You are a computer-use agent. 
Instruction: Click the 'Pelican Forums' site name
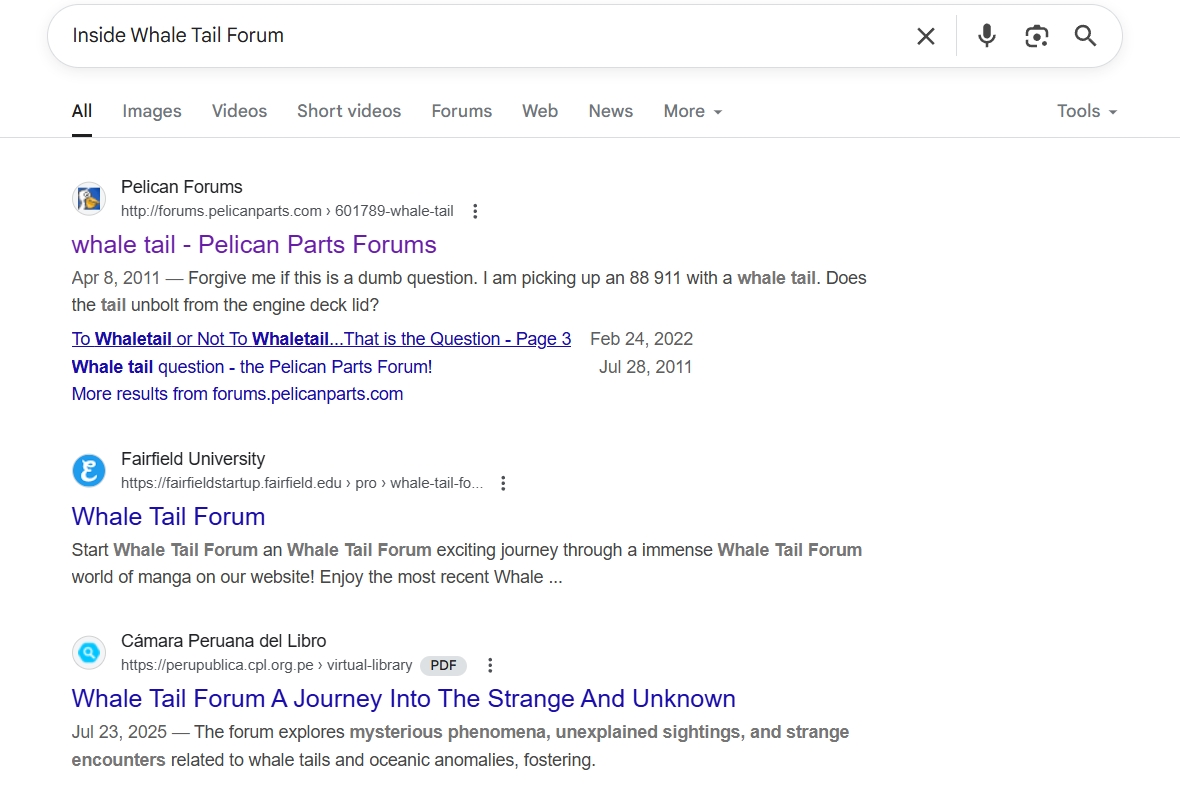point(182,187)
